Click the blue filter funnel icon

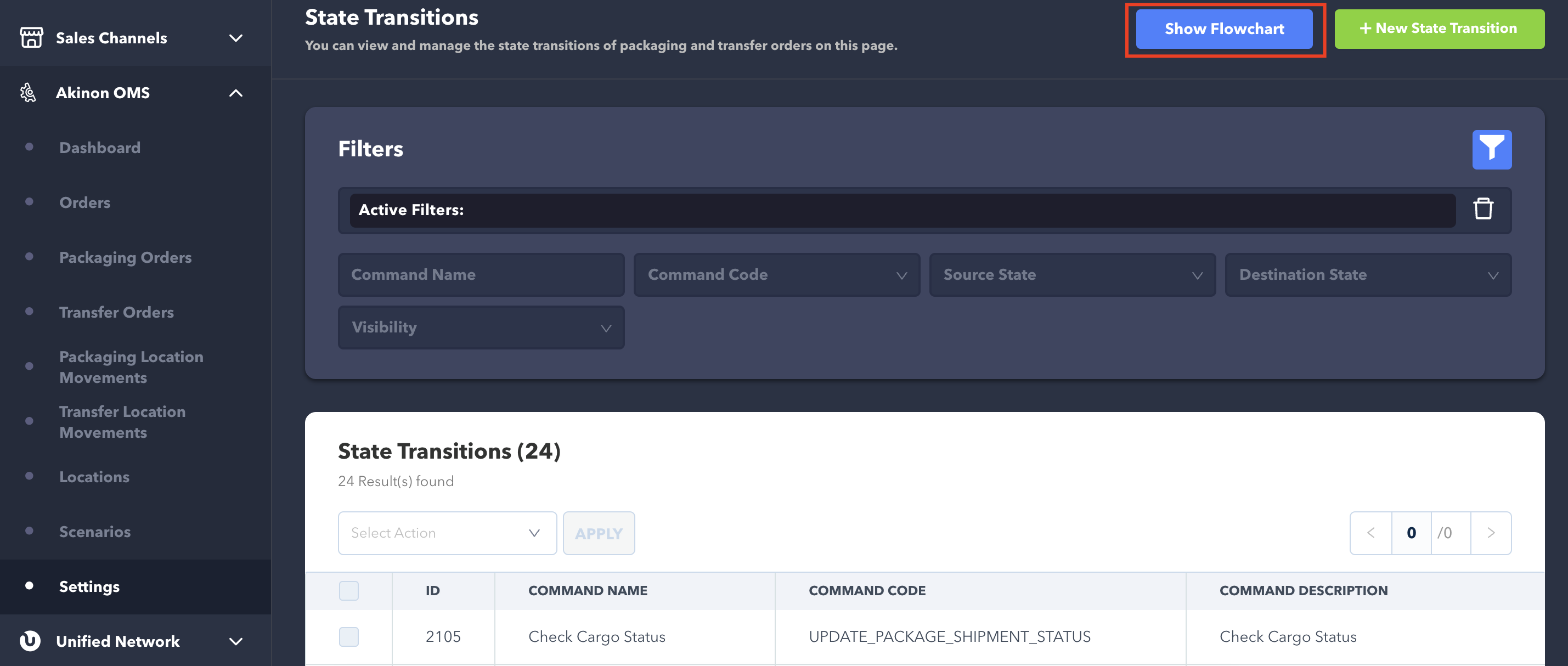pos(1491,150)
